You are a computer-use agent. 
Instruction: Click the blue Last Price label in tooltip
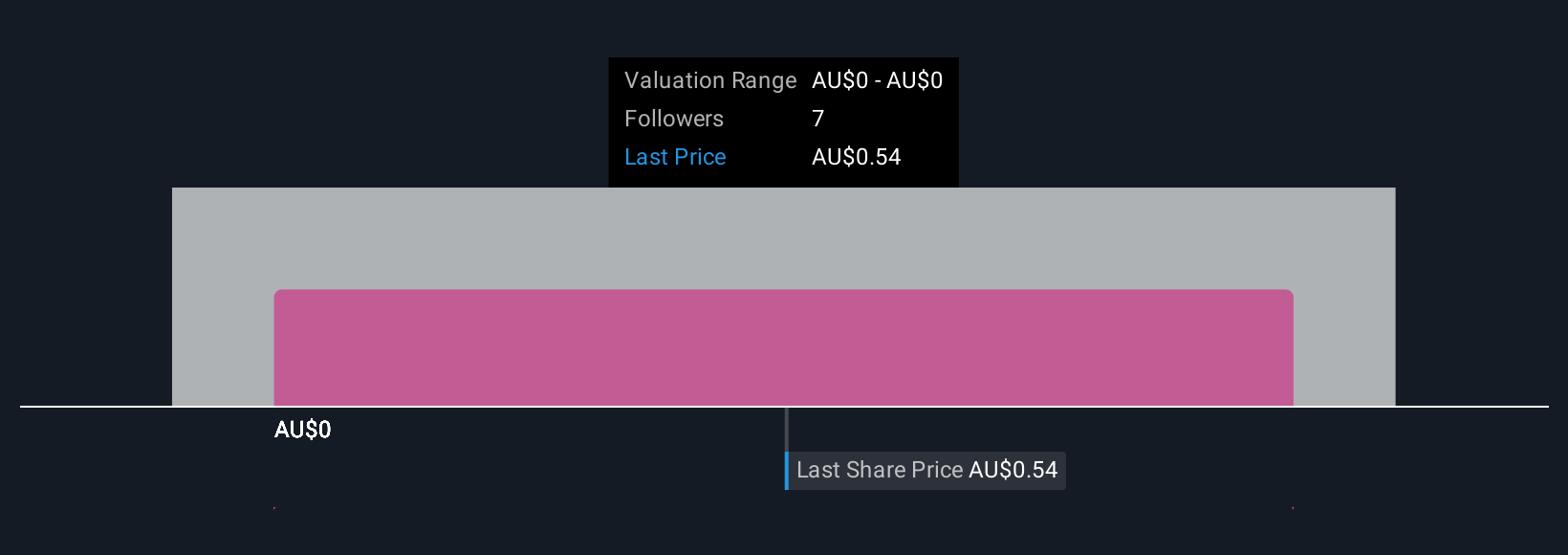coord(675,157)
